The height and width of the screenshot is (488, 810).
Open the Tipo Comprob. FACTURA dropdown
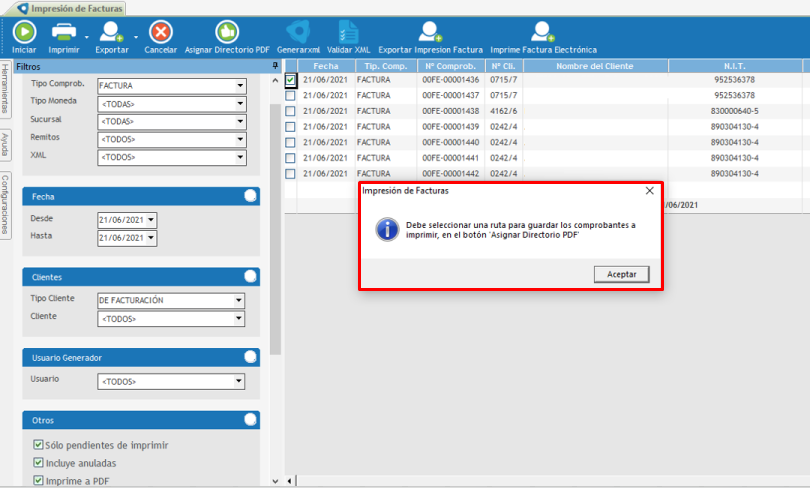(240, 86)
